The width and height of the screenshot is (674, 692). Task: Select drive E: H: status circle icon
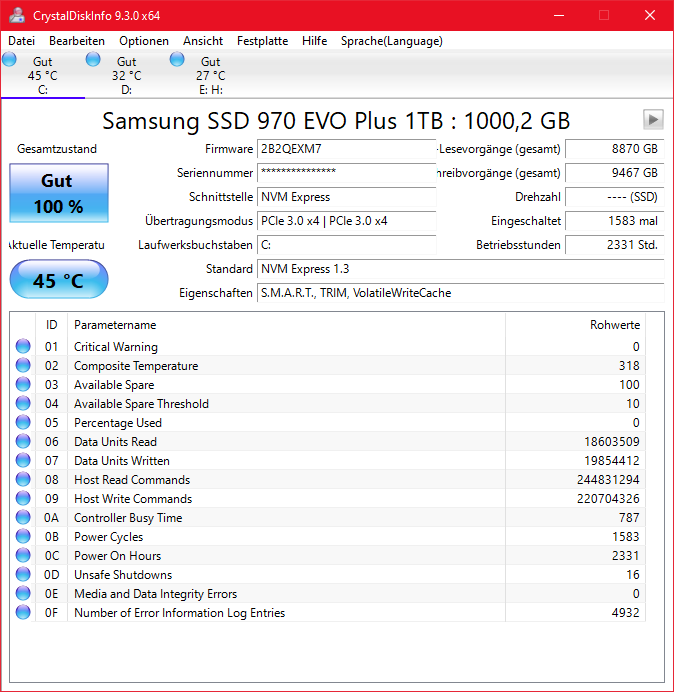click(x=177, y=59)
